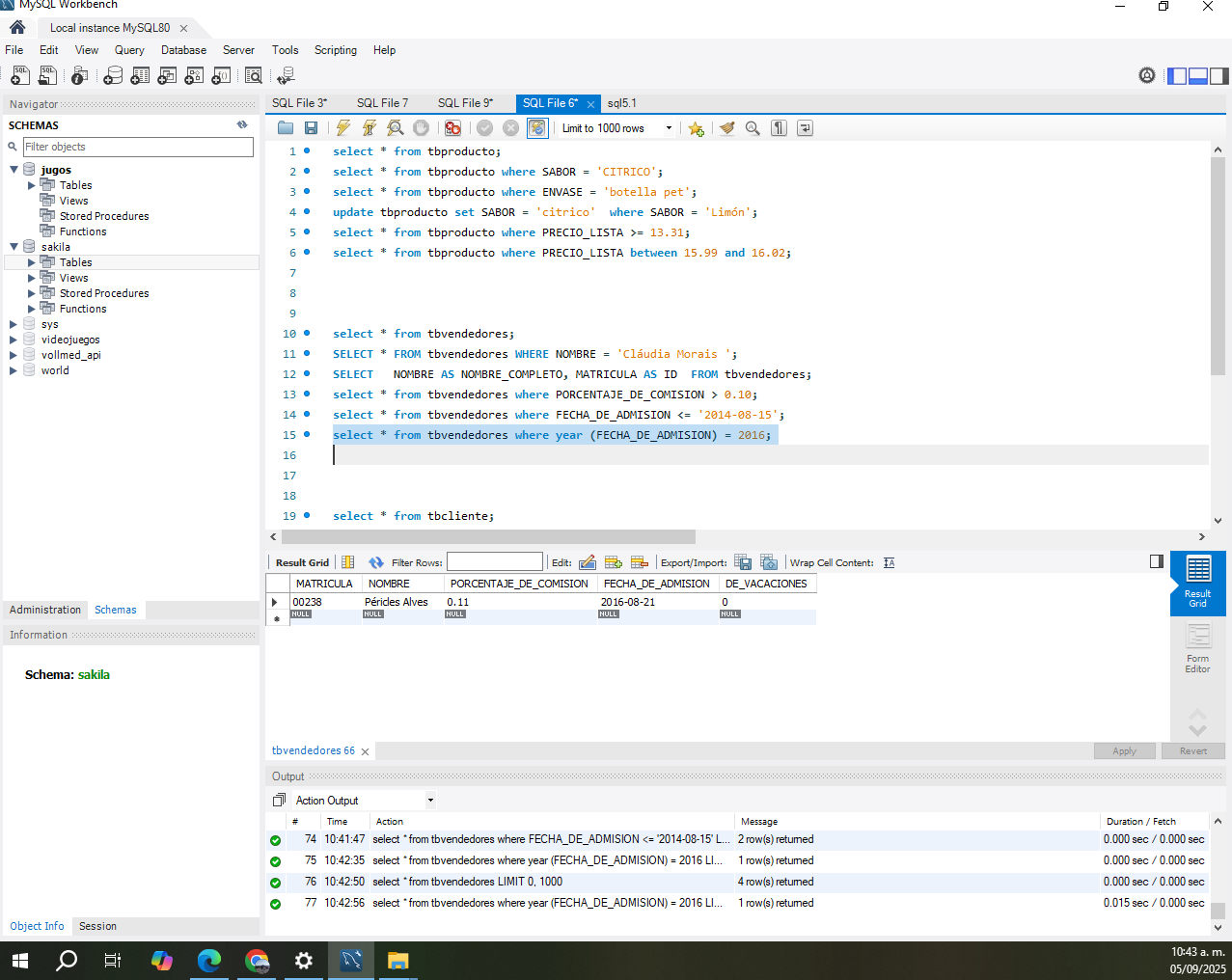Create a new schema in connected server
Viewport: 1232px width, 980px height.
(x=113, y=75)
